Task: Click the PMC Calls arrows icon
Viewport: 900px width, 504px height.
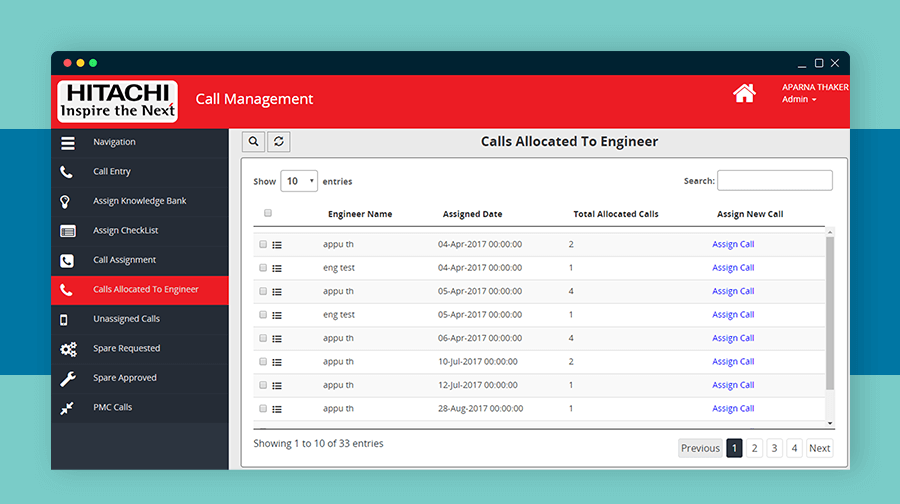Action: tap(67, 408)
